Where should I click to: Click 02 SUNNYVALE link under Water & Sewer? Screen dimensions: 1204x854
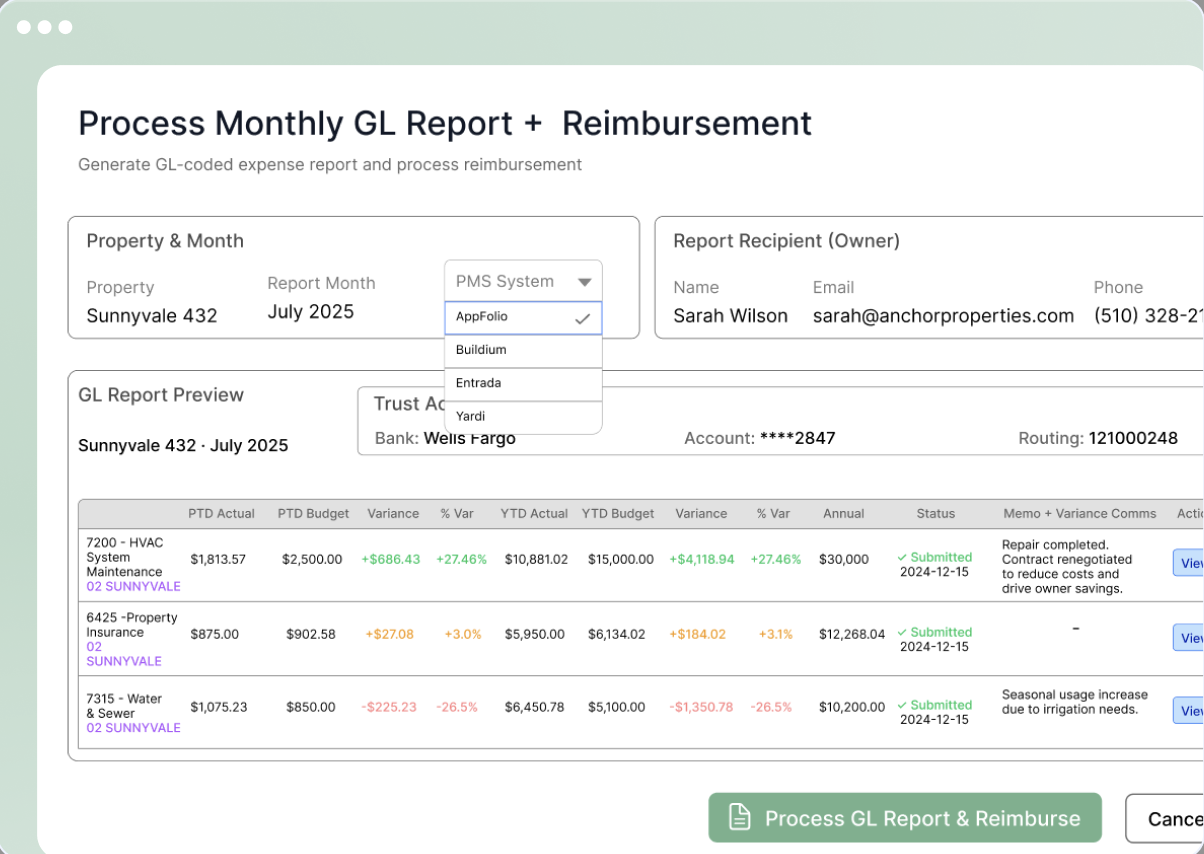click(133, 728)
